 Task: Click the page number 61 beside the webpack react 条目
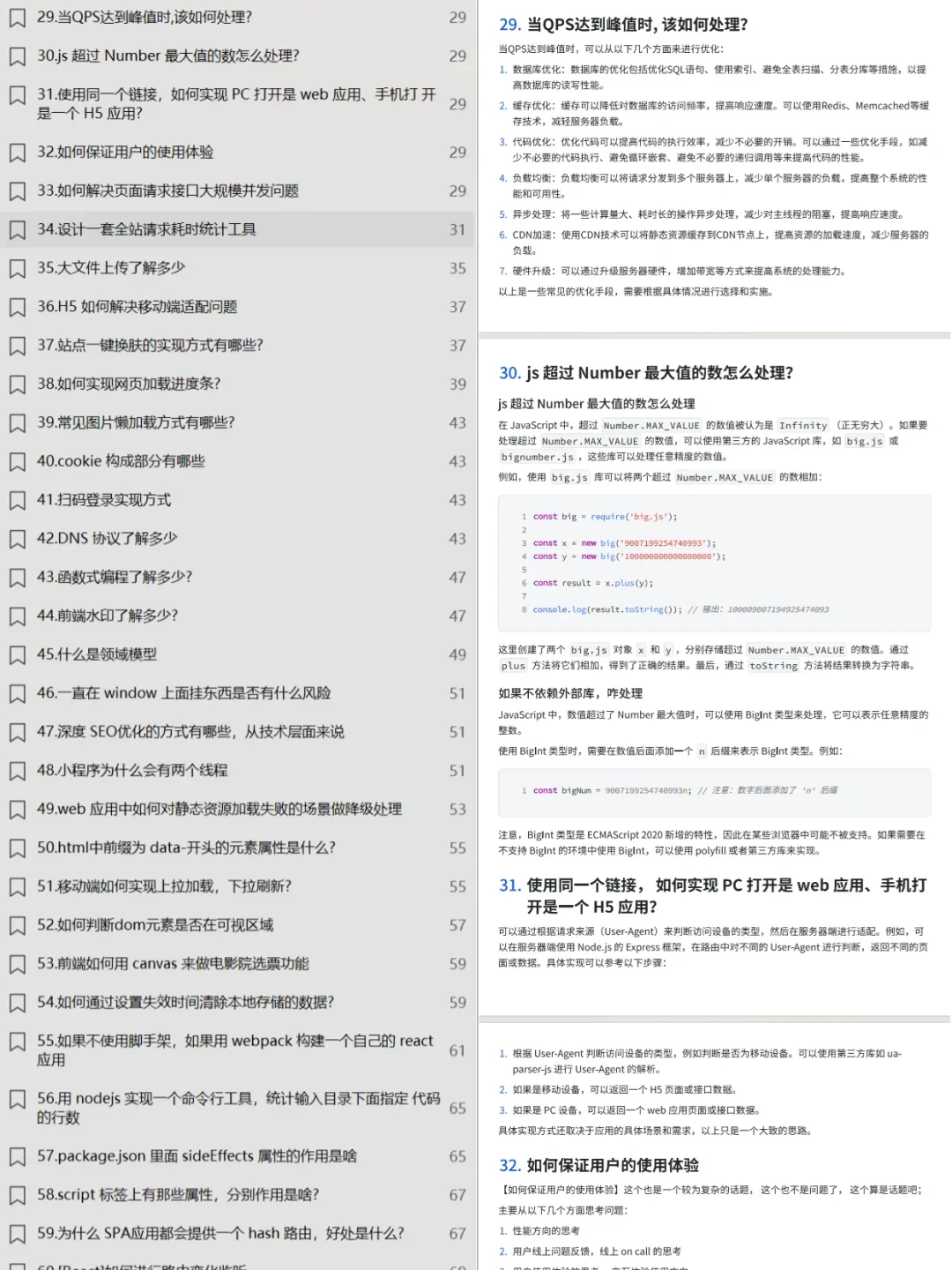click(x=457, y=1050)
